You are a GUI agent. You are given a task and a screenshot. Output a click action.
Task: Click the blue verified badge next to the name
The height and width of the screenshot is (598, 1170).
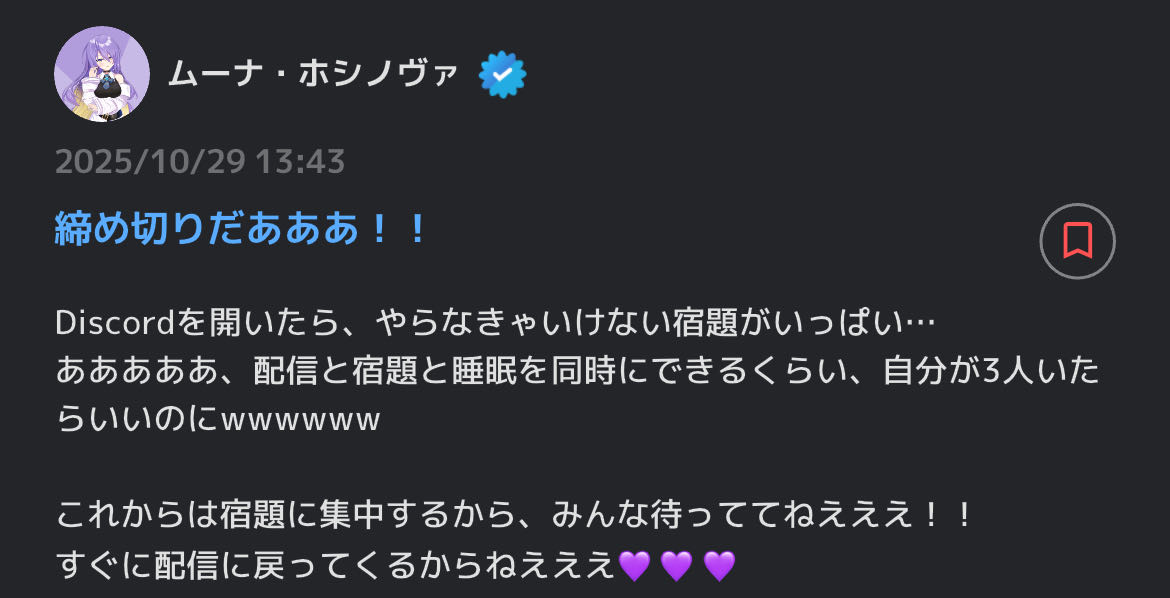(x=502, y=75)
